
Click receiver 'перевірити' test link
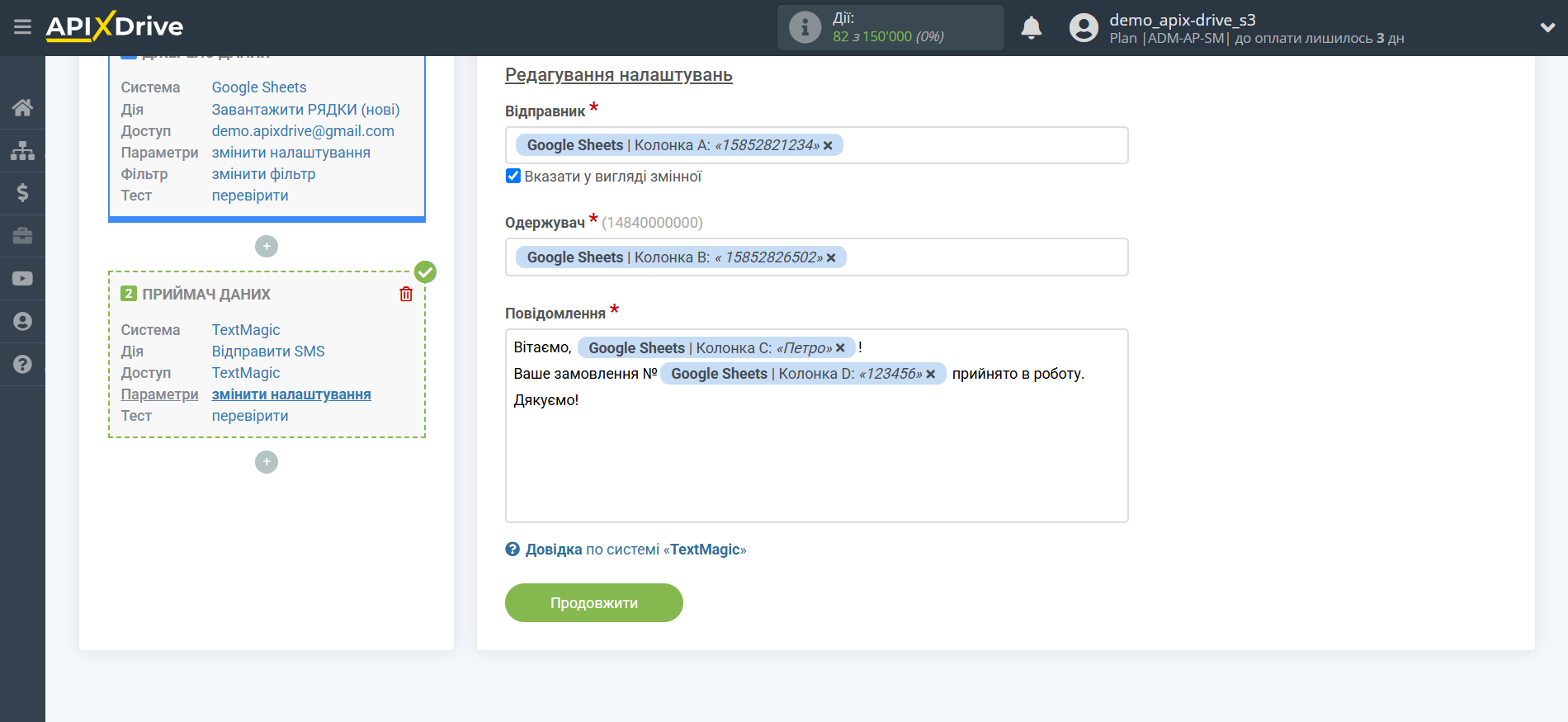pos(250,416)
